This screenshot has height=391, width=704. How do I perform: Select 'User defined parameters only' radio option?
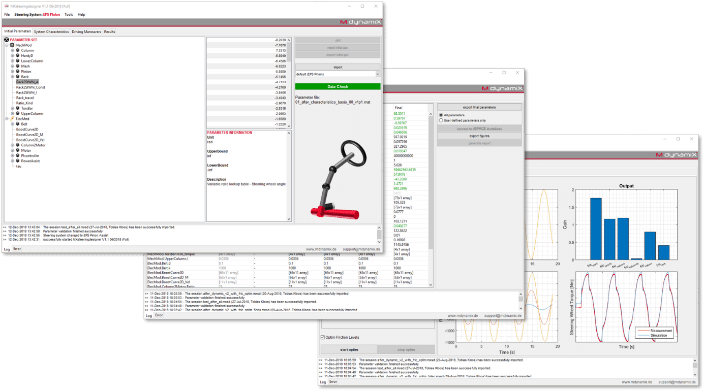click(441, 120)
